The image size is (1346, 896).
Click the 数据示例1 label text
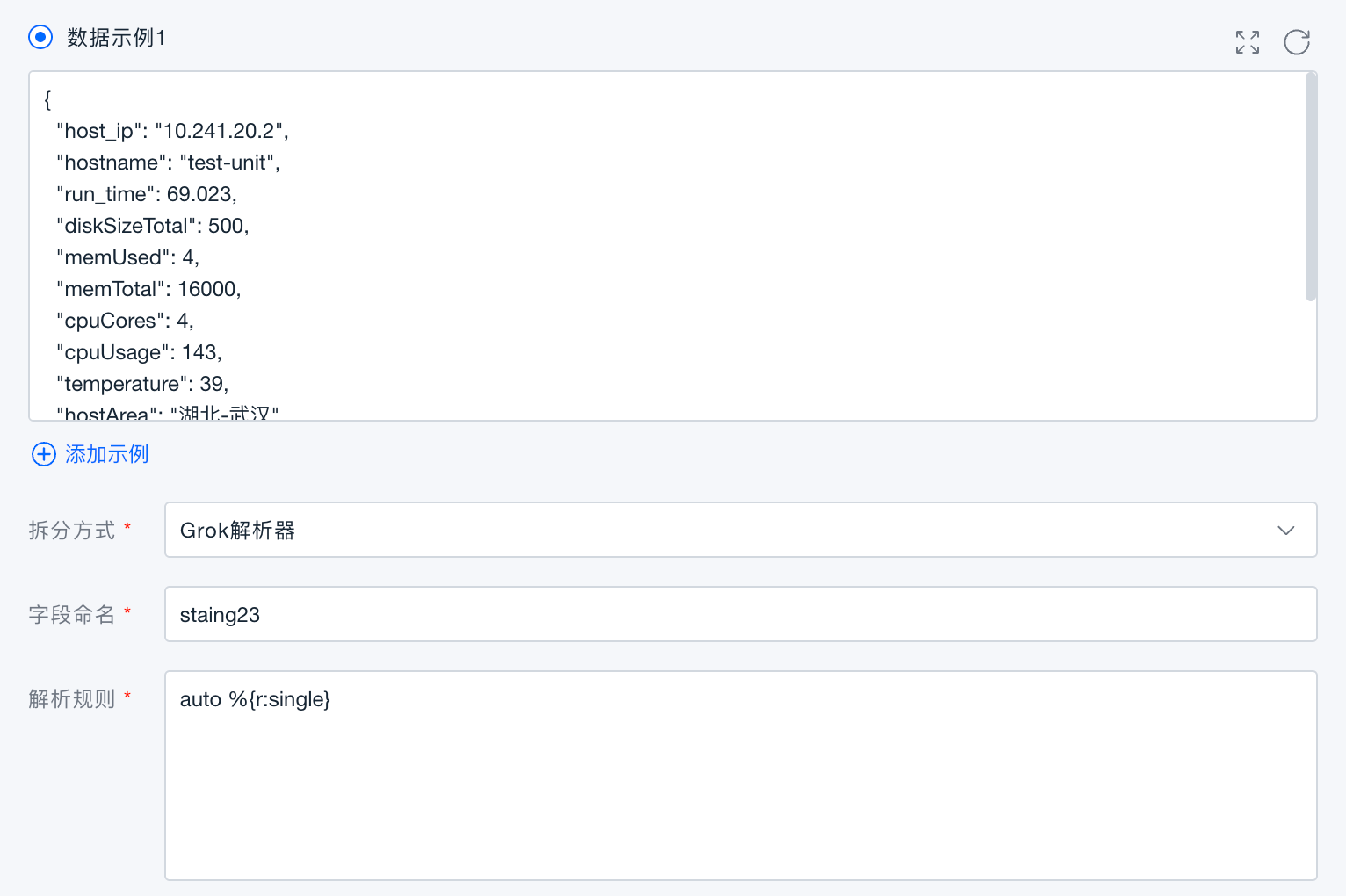pos(116,38)
